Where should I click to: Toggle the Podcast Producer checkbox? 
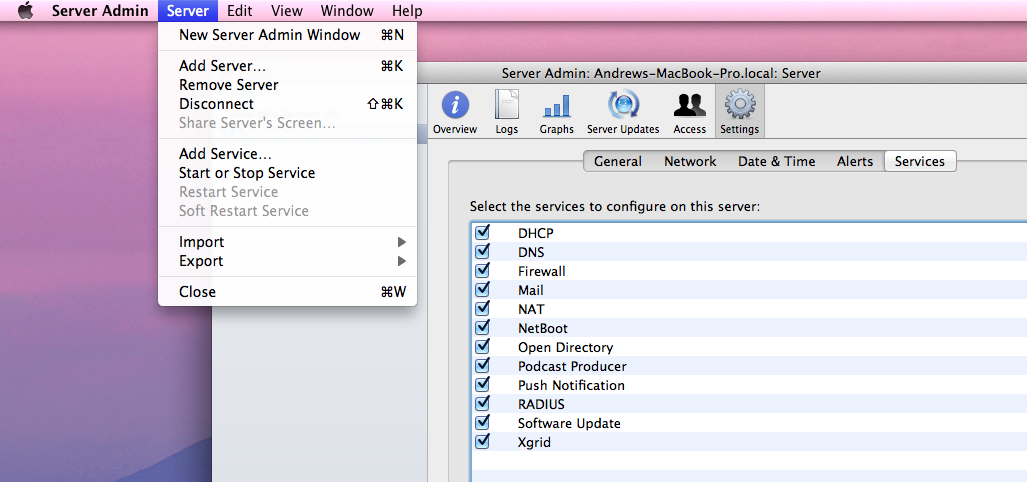[x=483, y=365]
